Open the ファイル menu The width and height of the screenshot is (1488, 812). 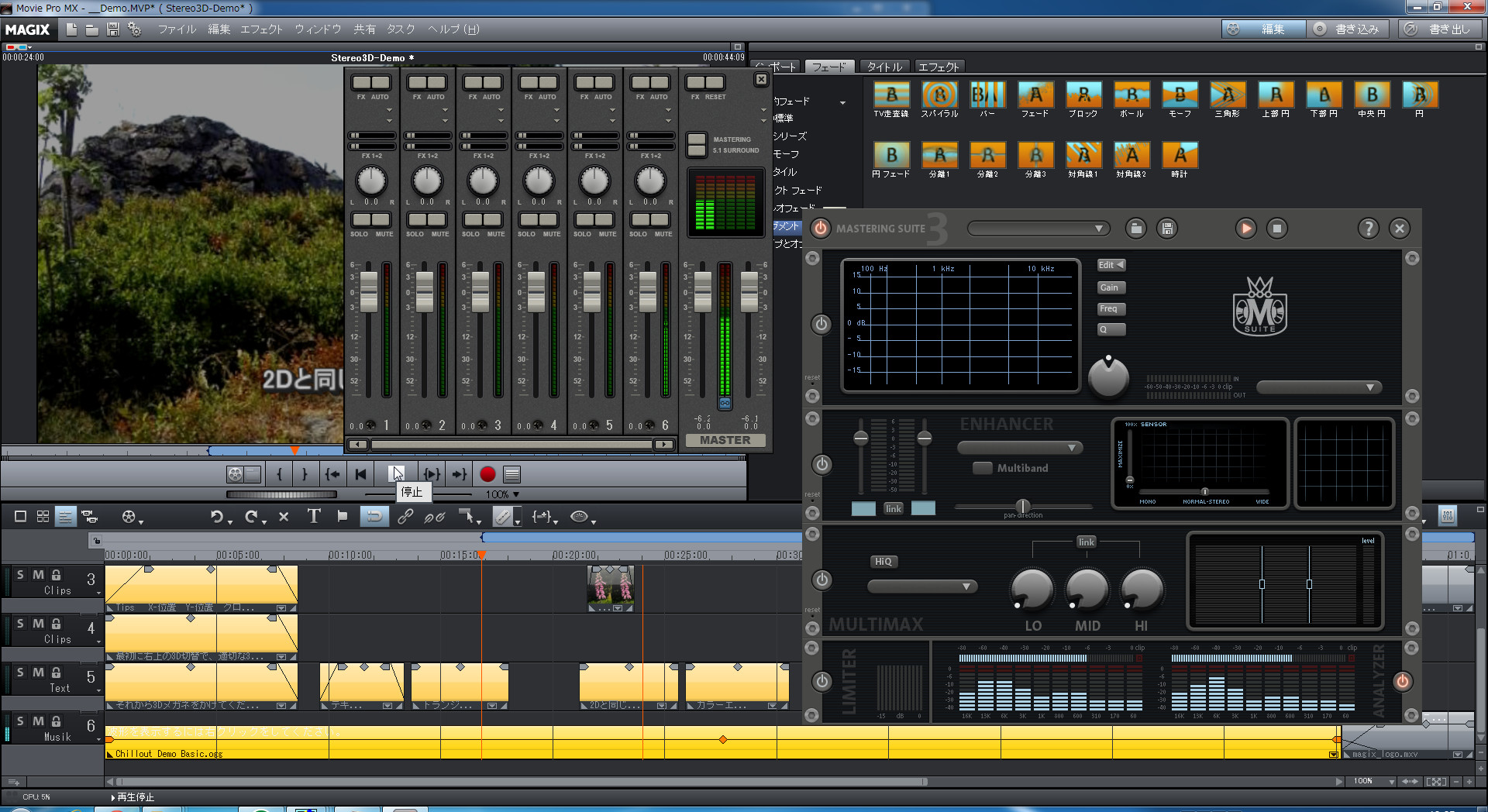click(x=177, y=29)
